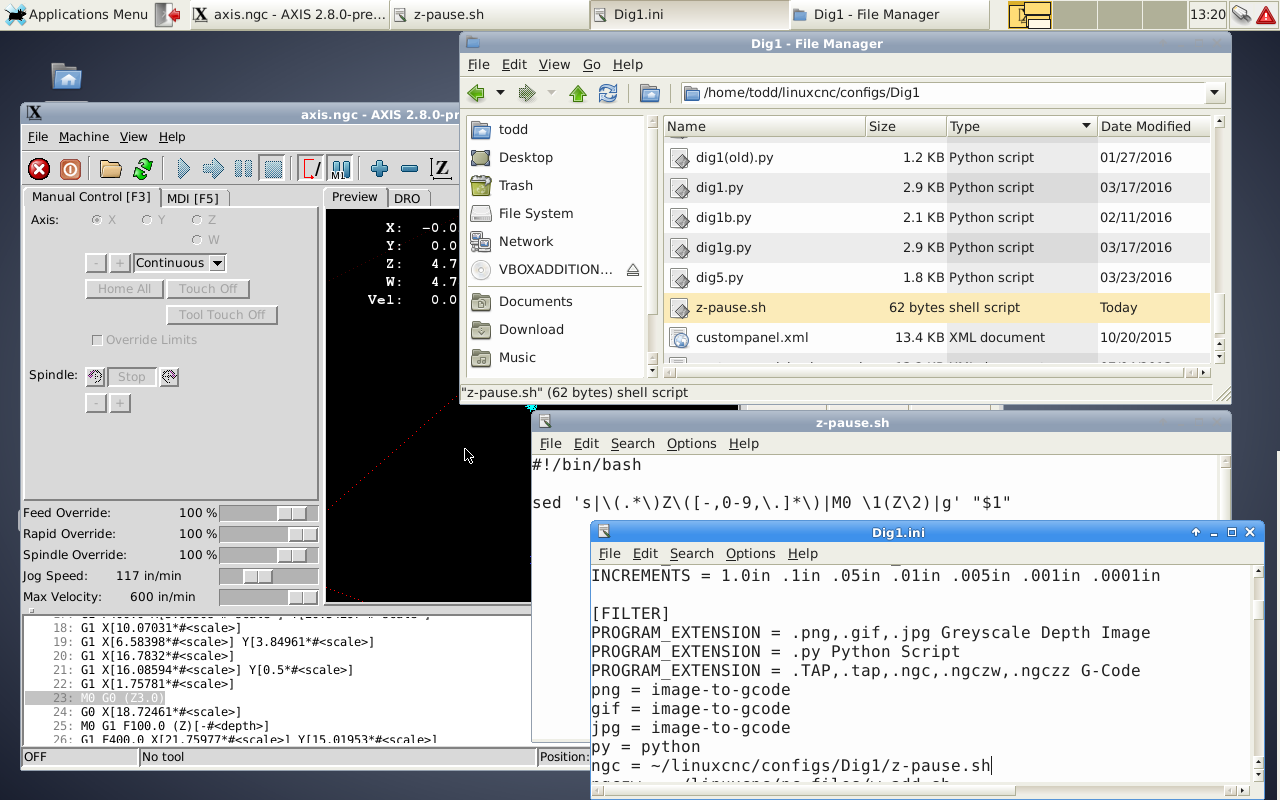Select File System in the sidebar
Screen dimensions: 1280x800
(x=536, y=213)
